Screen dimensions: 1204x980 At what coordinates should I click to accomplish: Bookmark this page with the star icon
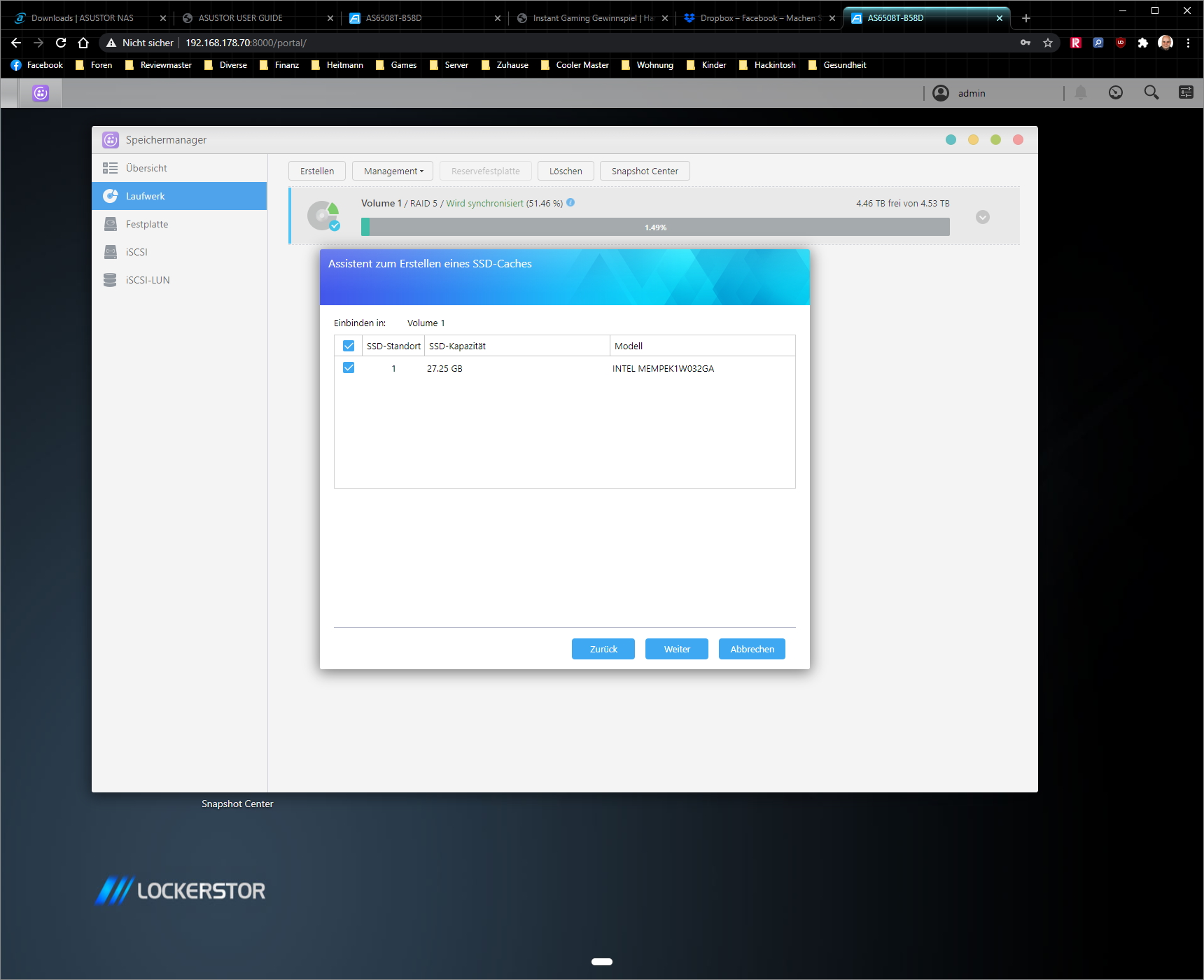(1048, 43)
